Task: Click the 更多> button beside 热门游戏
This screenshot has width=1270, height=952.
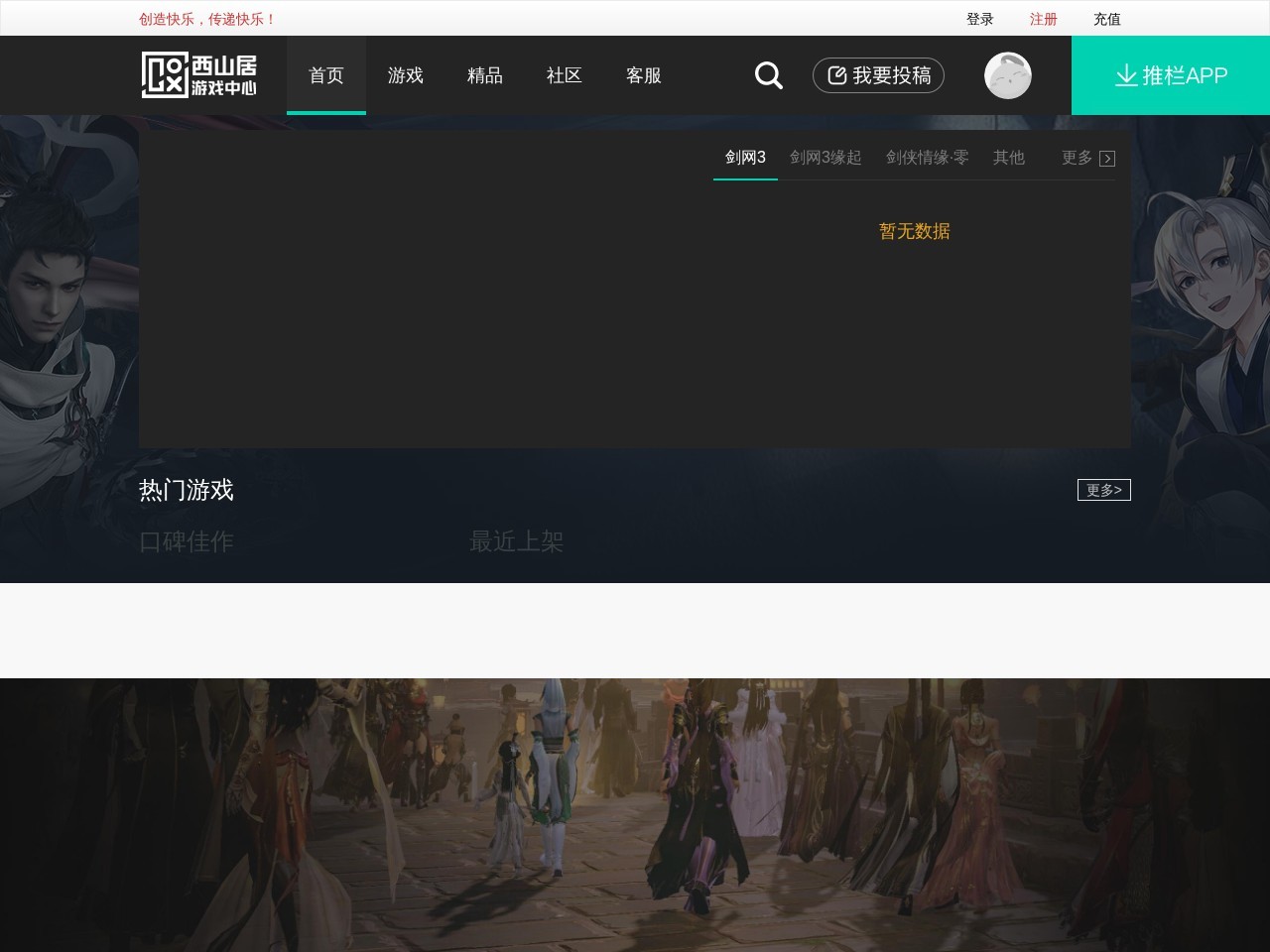Action: click(1104, 490)
